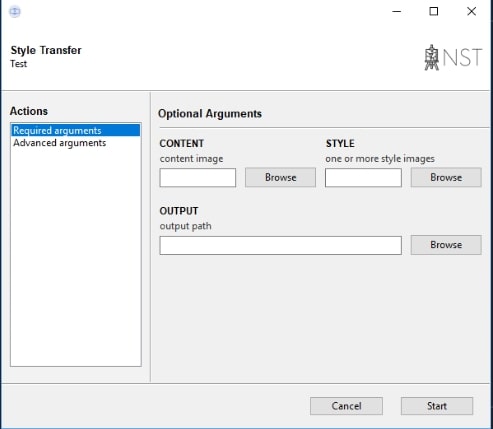
Task: Browse for style images
Action: click(446, 177)
